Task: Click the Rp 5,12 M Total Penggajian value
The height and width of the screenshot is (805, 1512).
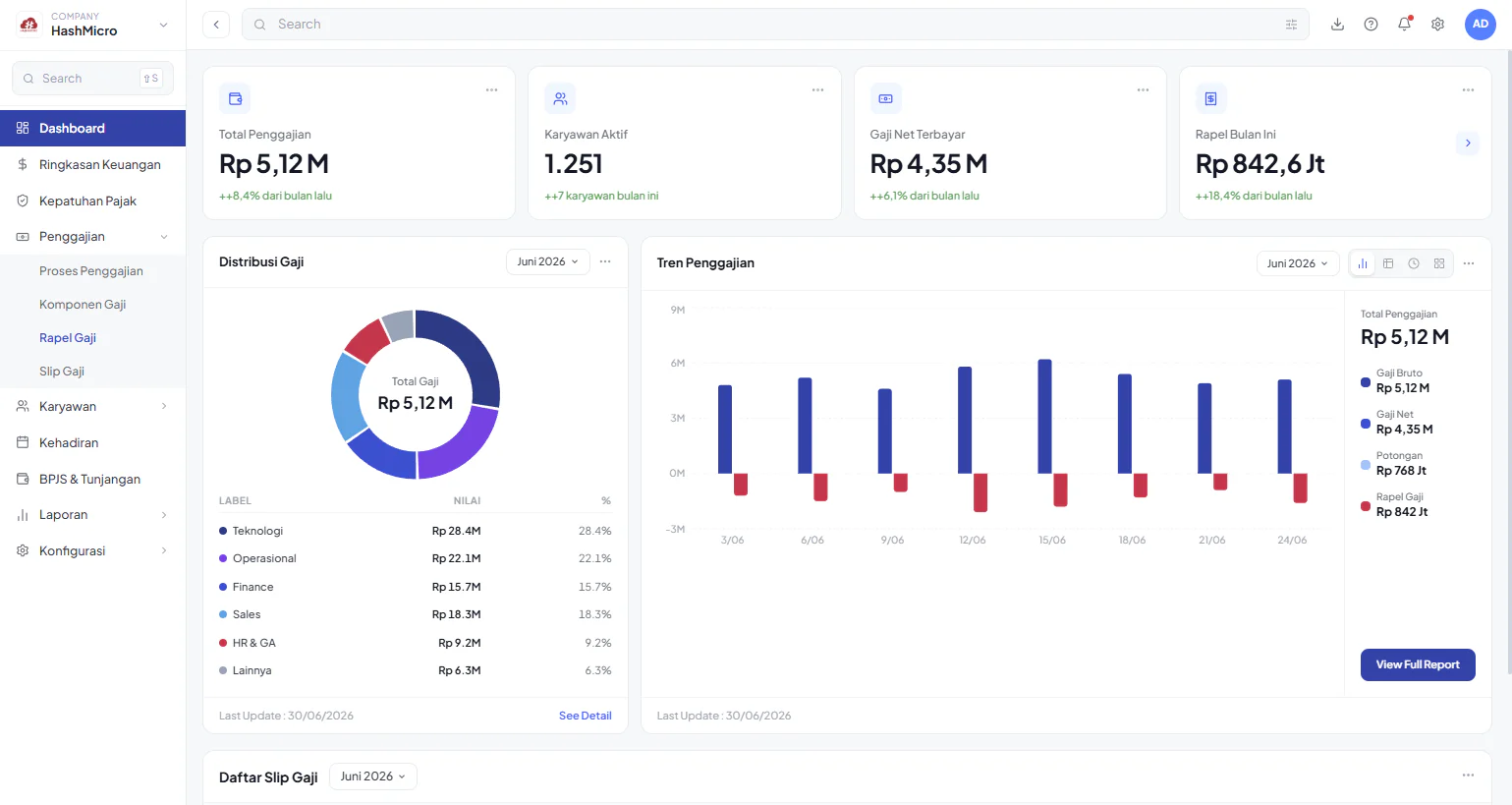Action: [273, 164]
